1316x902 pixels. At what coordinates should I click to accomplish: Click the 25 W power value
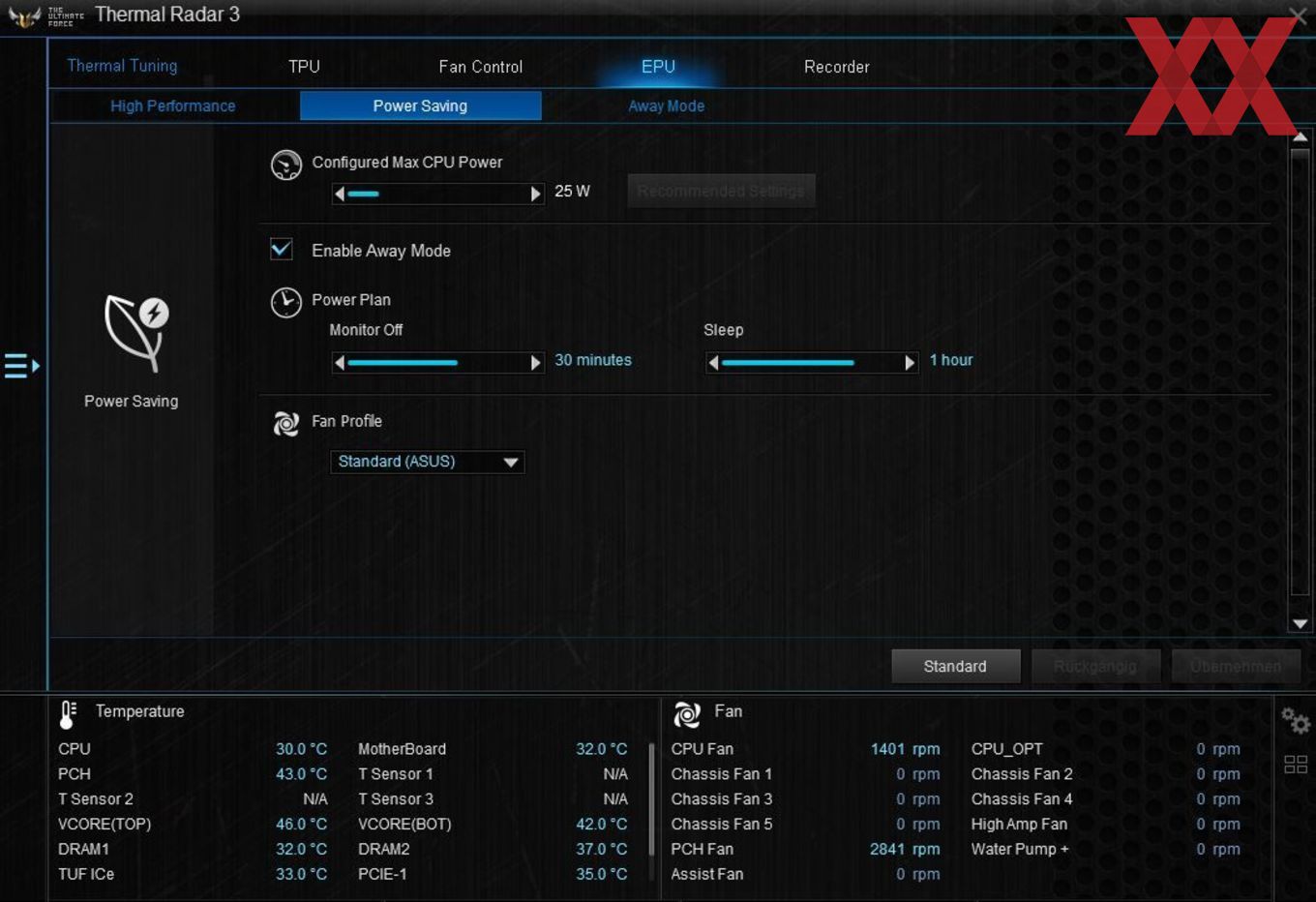[x=572, y=192]
